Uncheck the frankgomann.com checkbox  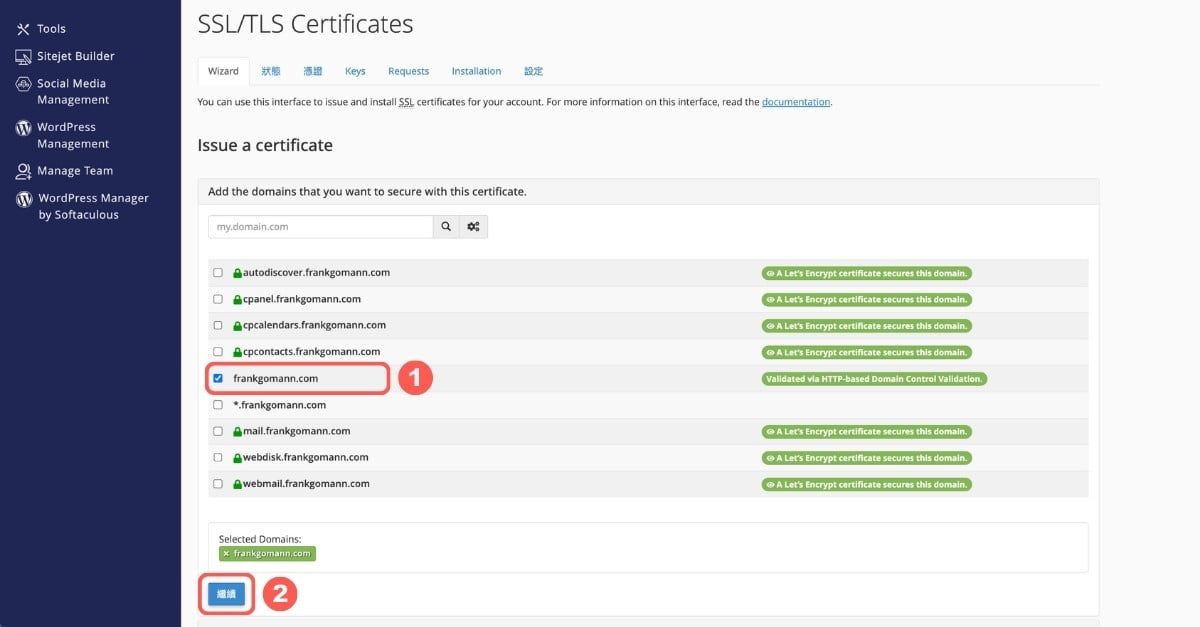pos(218,379)
